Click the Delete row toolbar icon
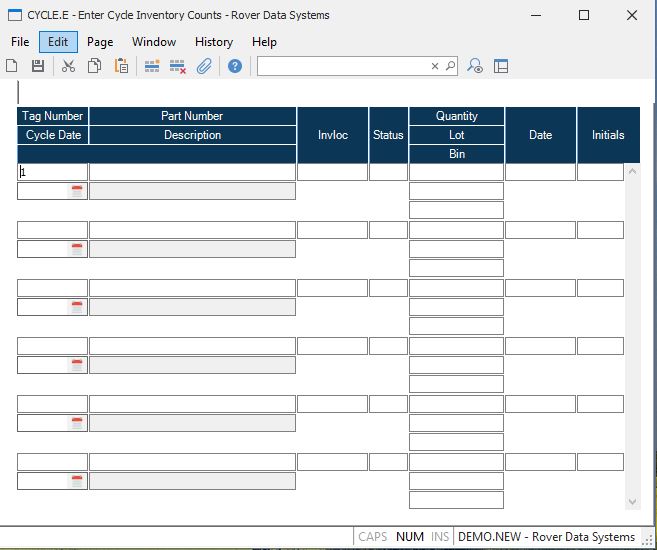 [178, 66]
